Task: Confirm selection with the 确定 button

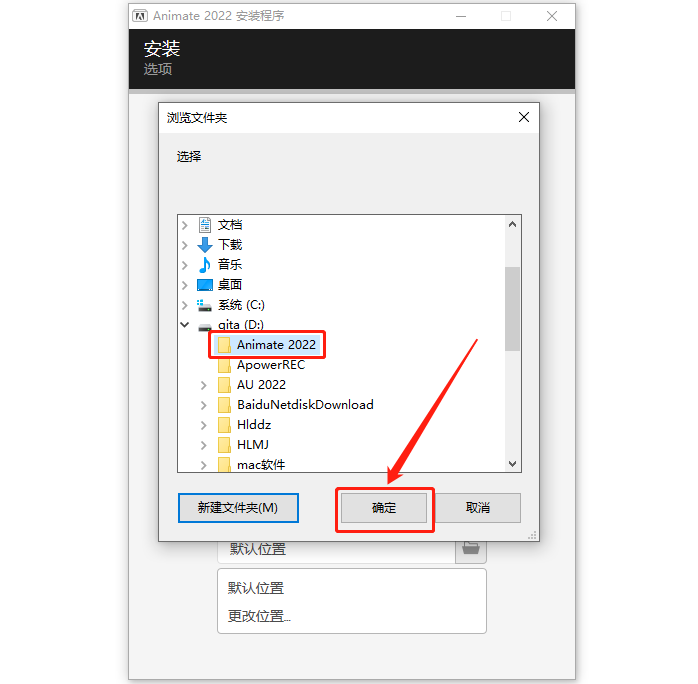Action: pyautogui.click(x=384, y=508)
